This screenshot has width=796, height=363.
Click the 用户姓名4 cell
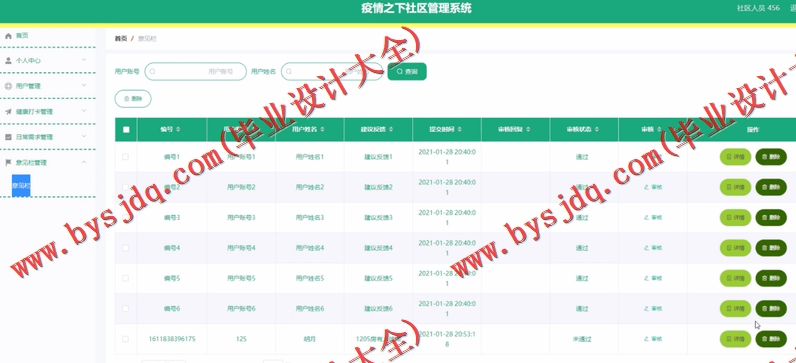click(310, 248)
